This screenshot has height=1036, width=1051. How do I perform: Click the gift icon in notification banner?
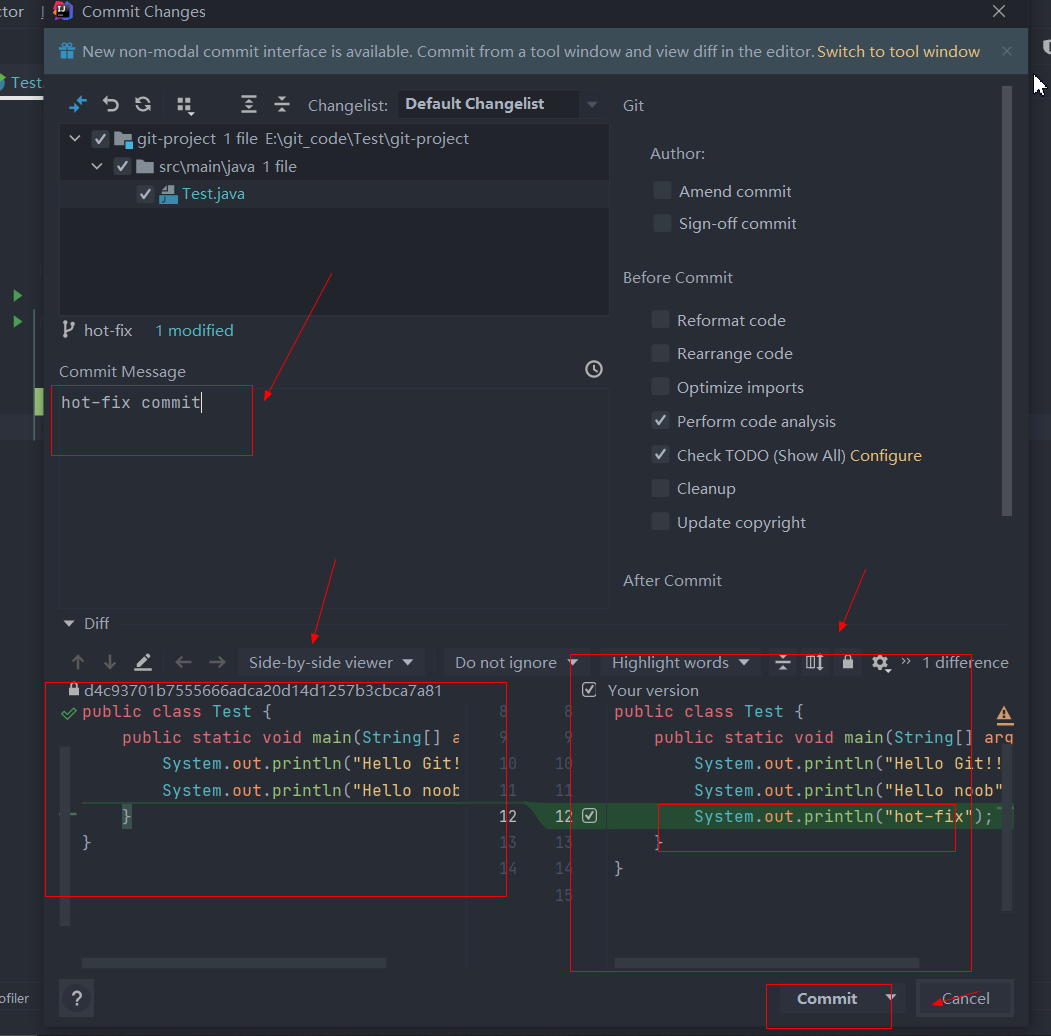click(x=67, y=51)
